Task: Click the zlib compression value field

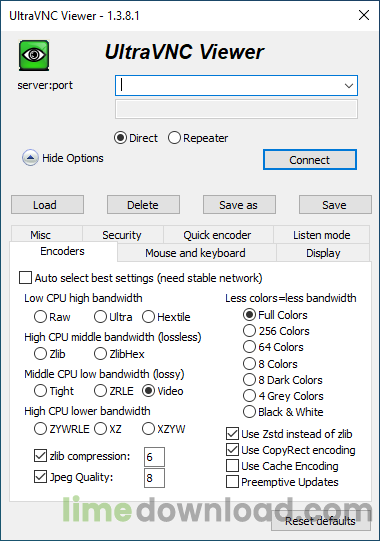Action: (154, 457)
